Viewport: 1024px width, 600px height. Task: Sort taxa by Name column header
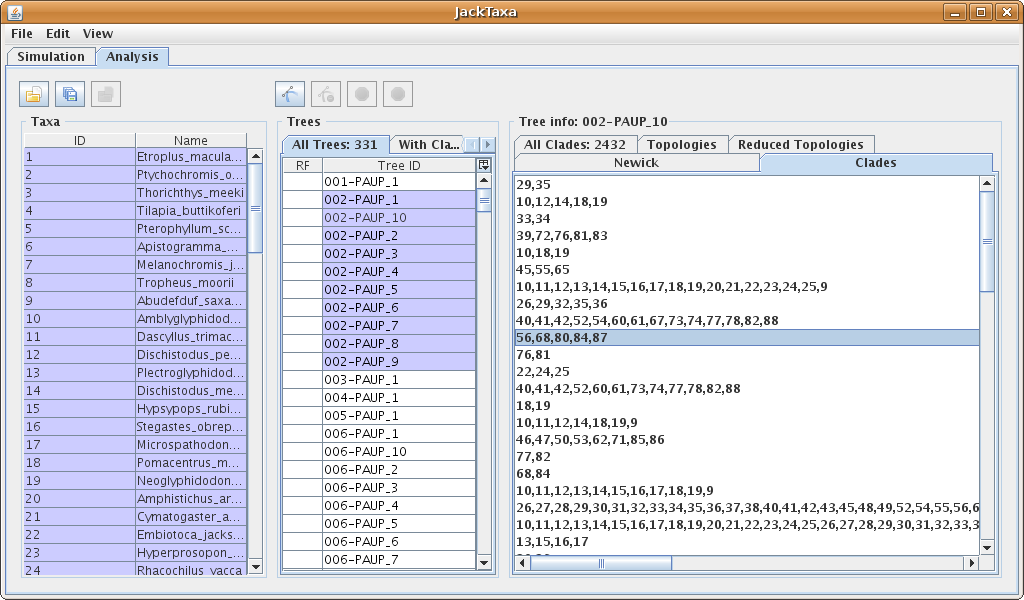pyautogui.click(x=191, y=140)
